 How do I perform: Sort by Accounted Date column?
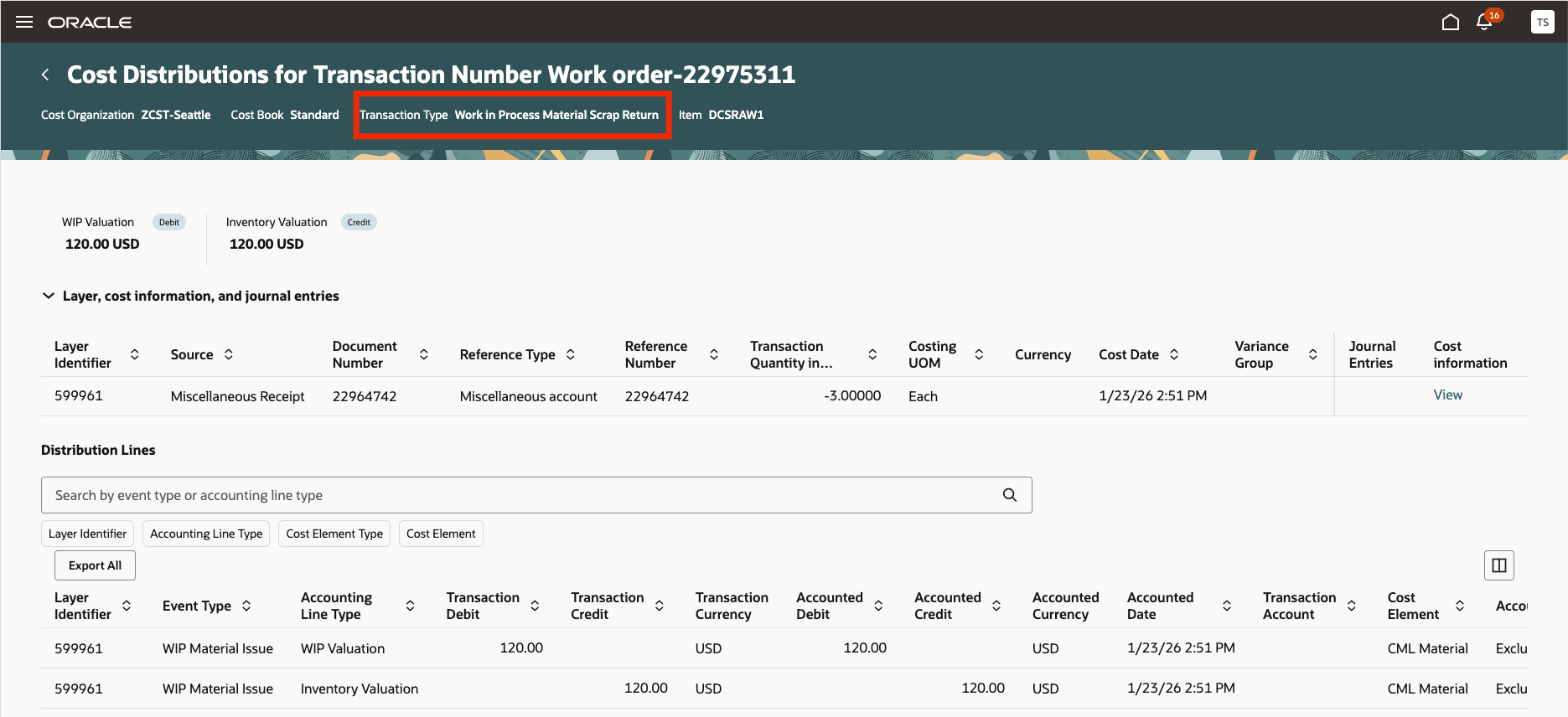[x=1227, y=606]
